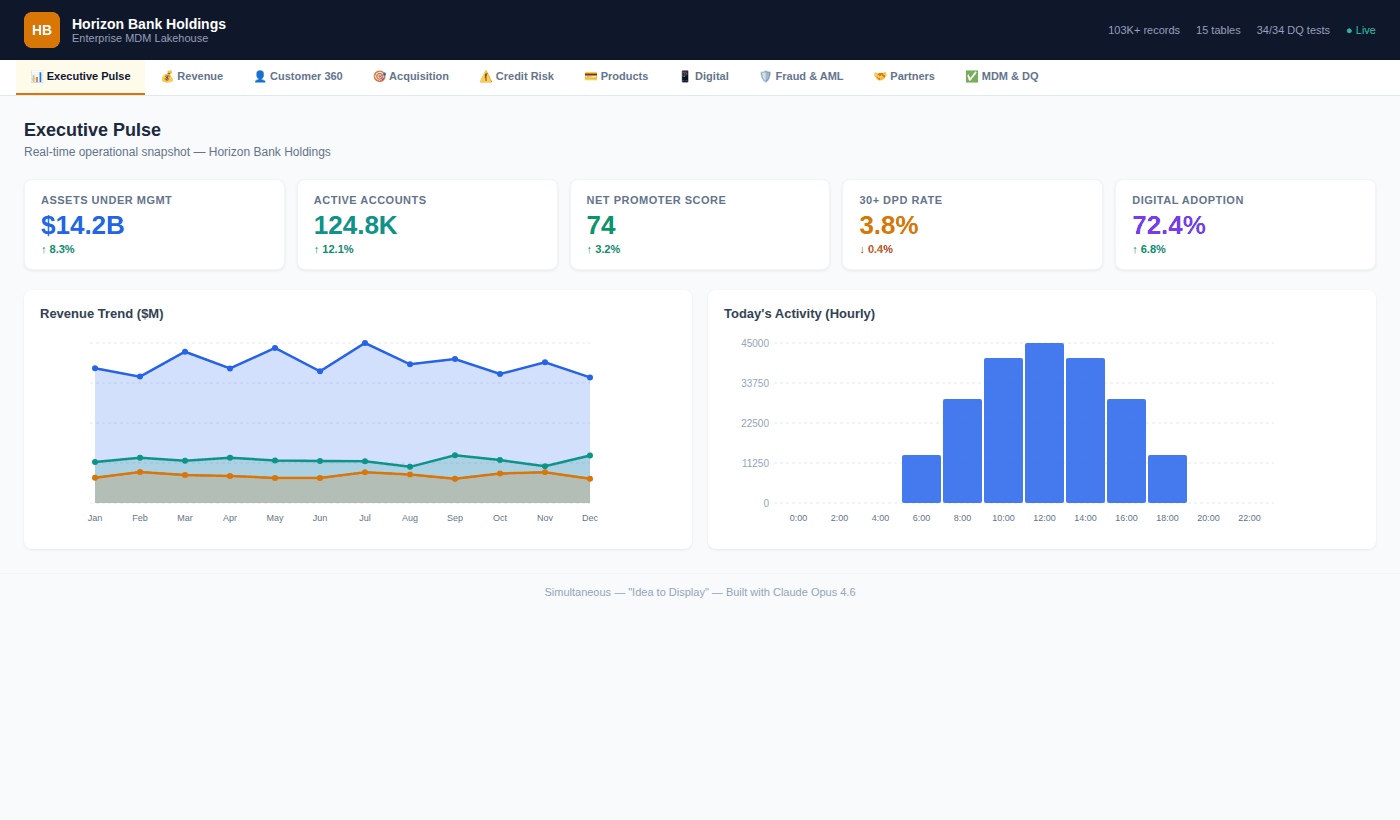Switch to the Executive Pulse tab

click(80, 77)
